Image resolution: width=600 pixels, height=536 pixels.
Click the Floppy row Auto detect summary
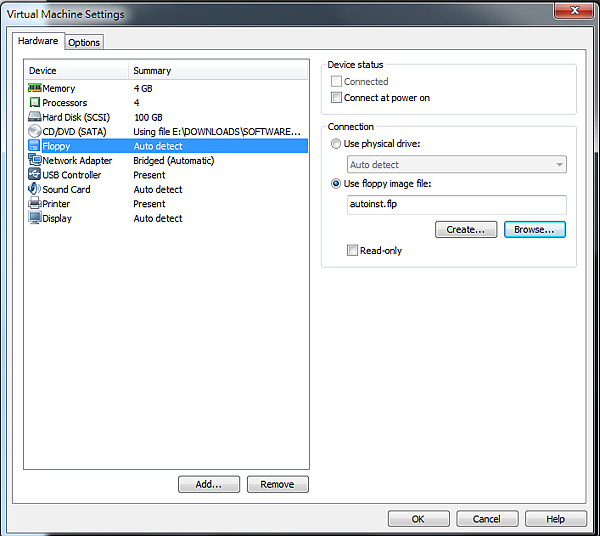coord(158,146)
